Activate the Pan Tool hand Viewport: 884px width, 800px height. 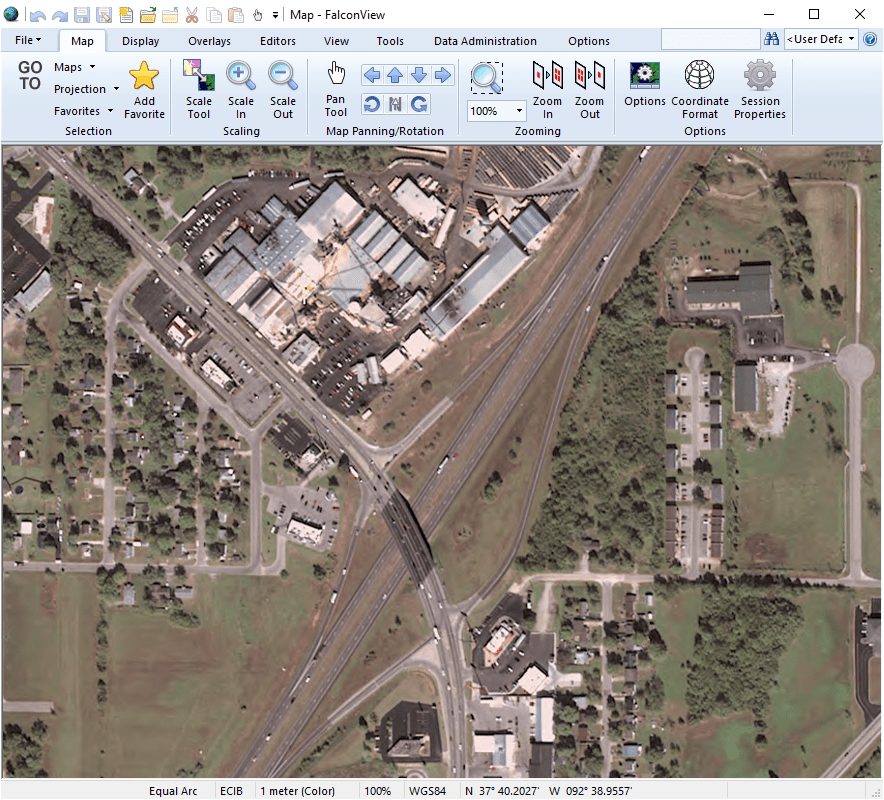point(335,90)
